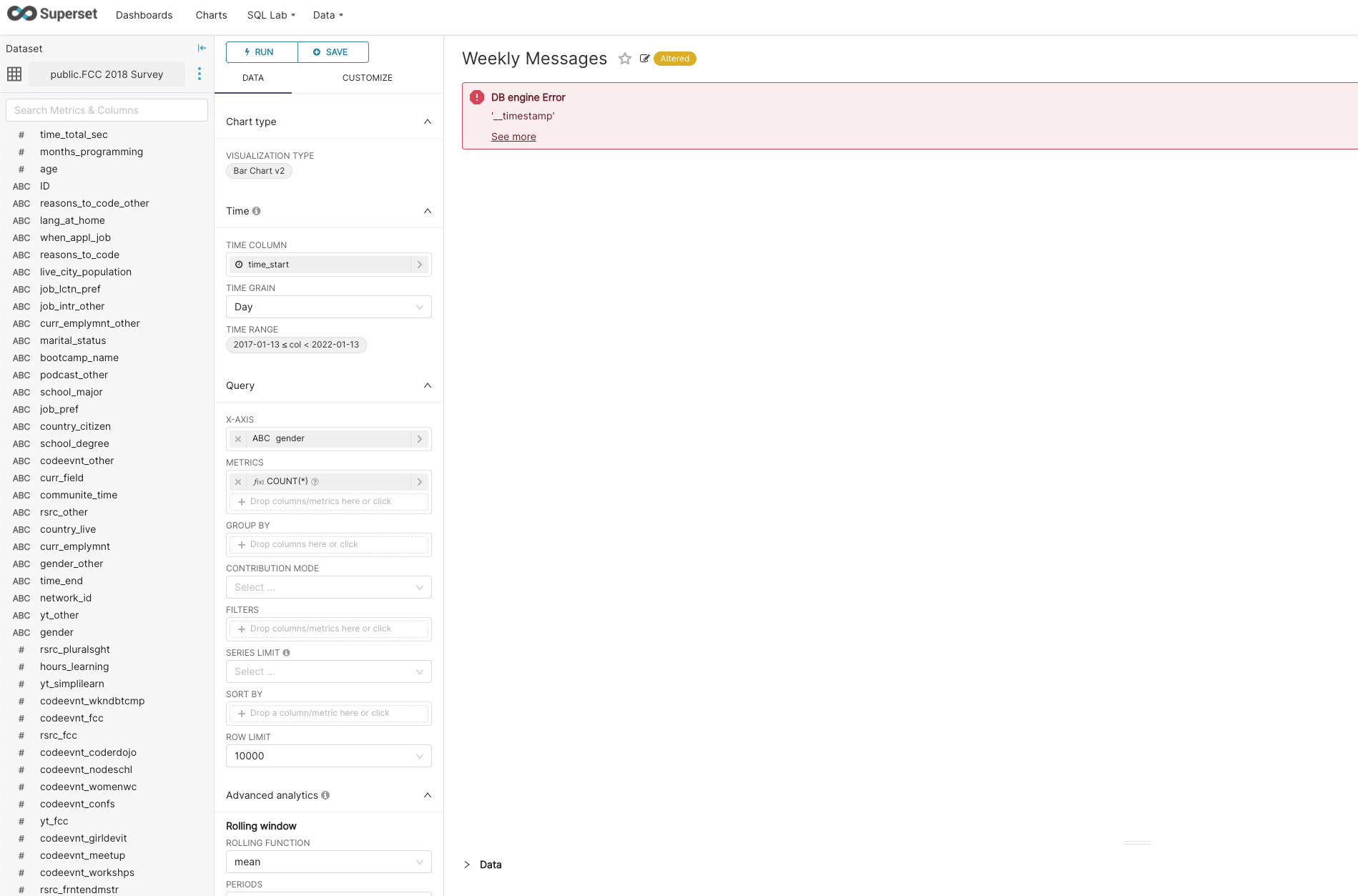Open the SQL Lab menu
The height and width of the screenshot is (896, 1358).
[271, 15]
